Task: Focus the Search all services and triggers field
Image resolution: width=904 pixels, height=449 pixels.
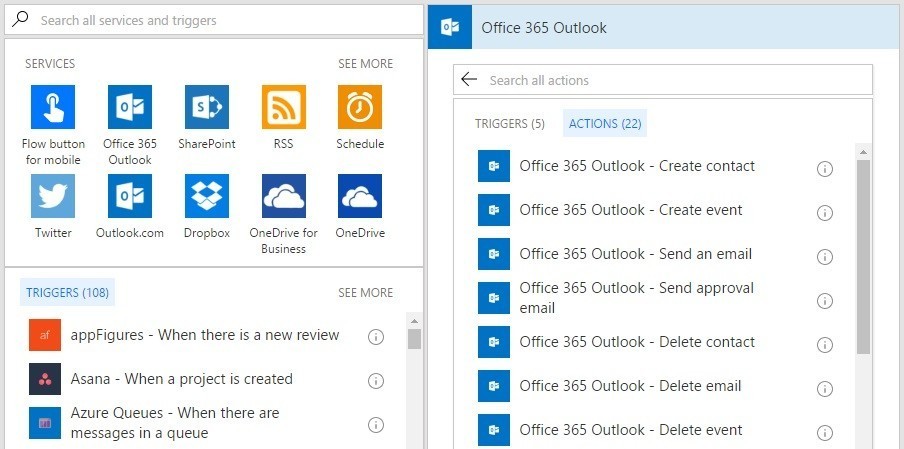Action: (214, 20)
